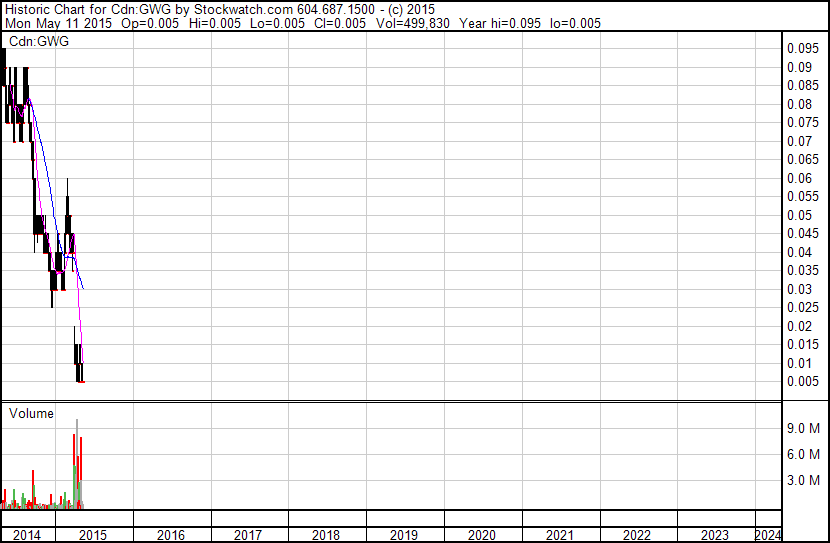Click the 0.02 price axis label
830x543 pixels.
click(x=799, y=327)
